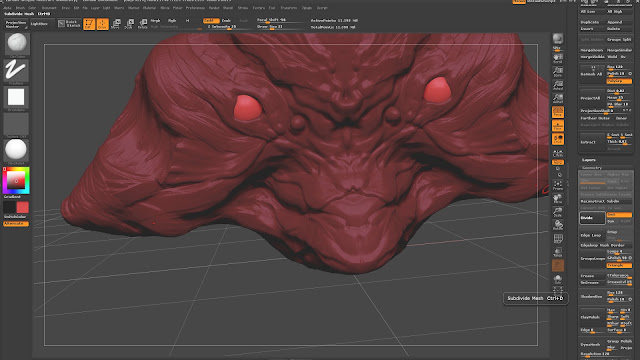Open the Transform menu
Viewport: 640px width, 360px height.
click(289, 8)
